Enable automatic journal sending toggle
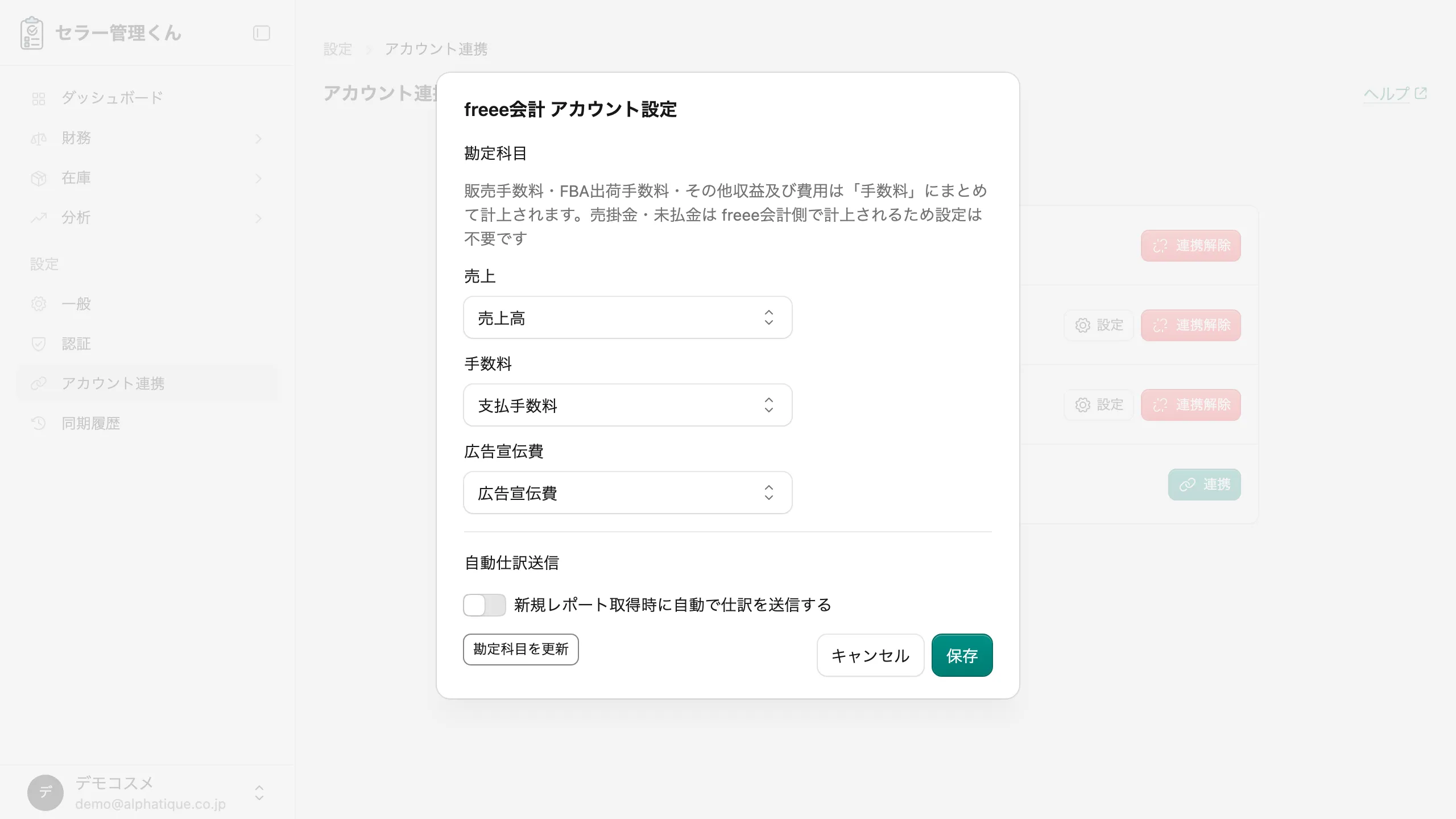 (485, 605)
